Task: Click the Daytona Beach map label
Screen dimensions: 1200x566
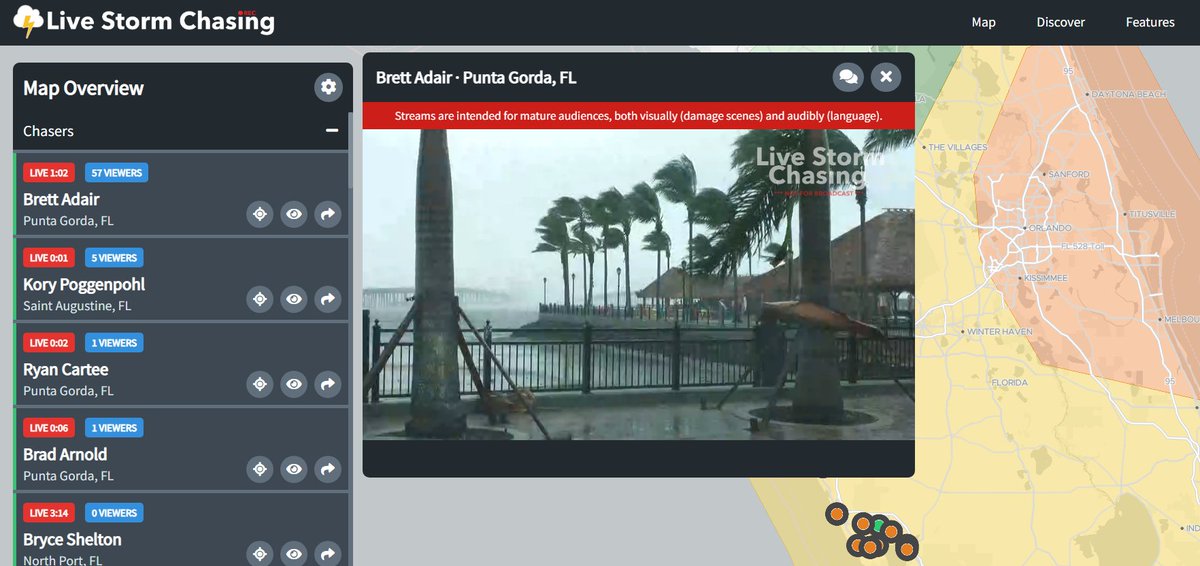Action: 1130,94
